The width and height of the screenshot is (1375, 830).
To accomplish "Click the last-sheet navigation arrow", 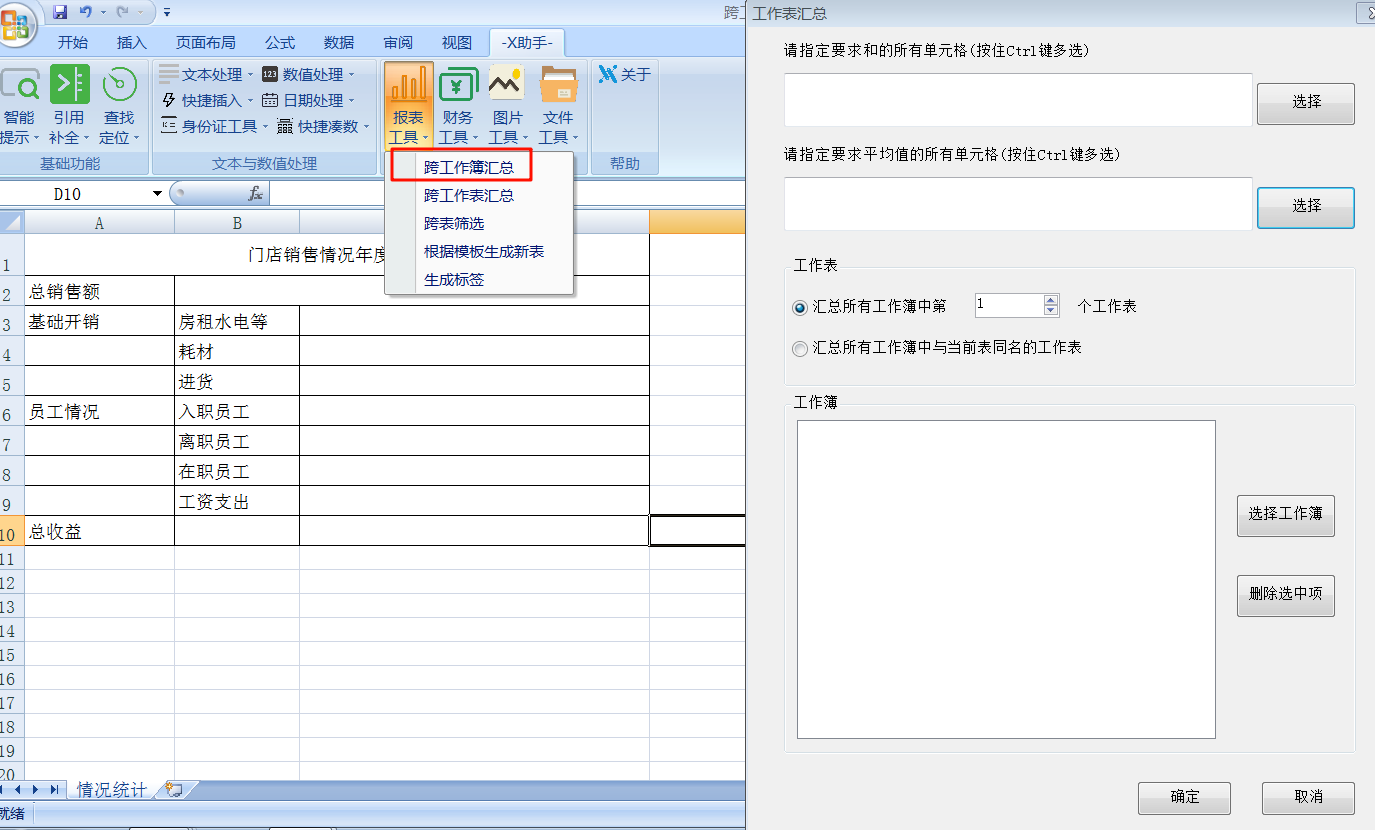I will pos(54,790).
